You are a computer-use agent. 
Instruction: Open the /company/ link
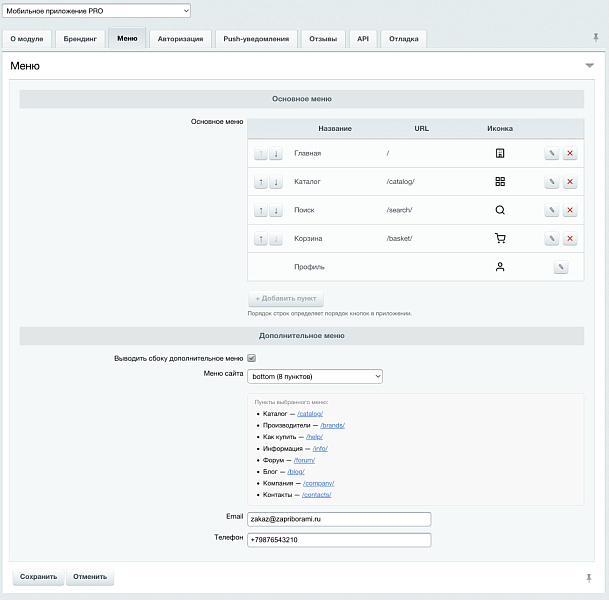coord(318,483)
